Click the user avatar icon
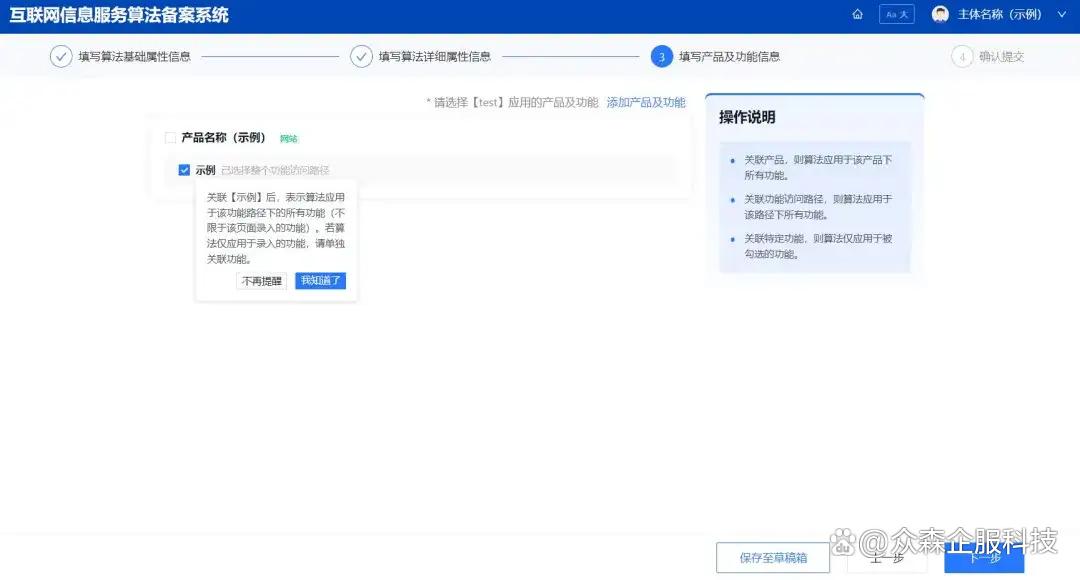This screenshot has height=580, width=1080. coord(940,14)
